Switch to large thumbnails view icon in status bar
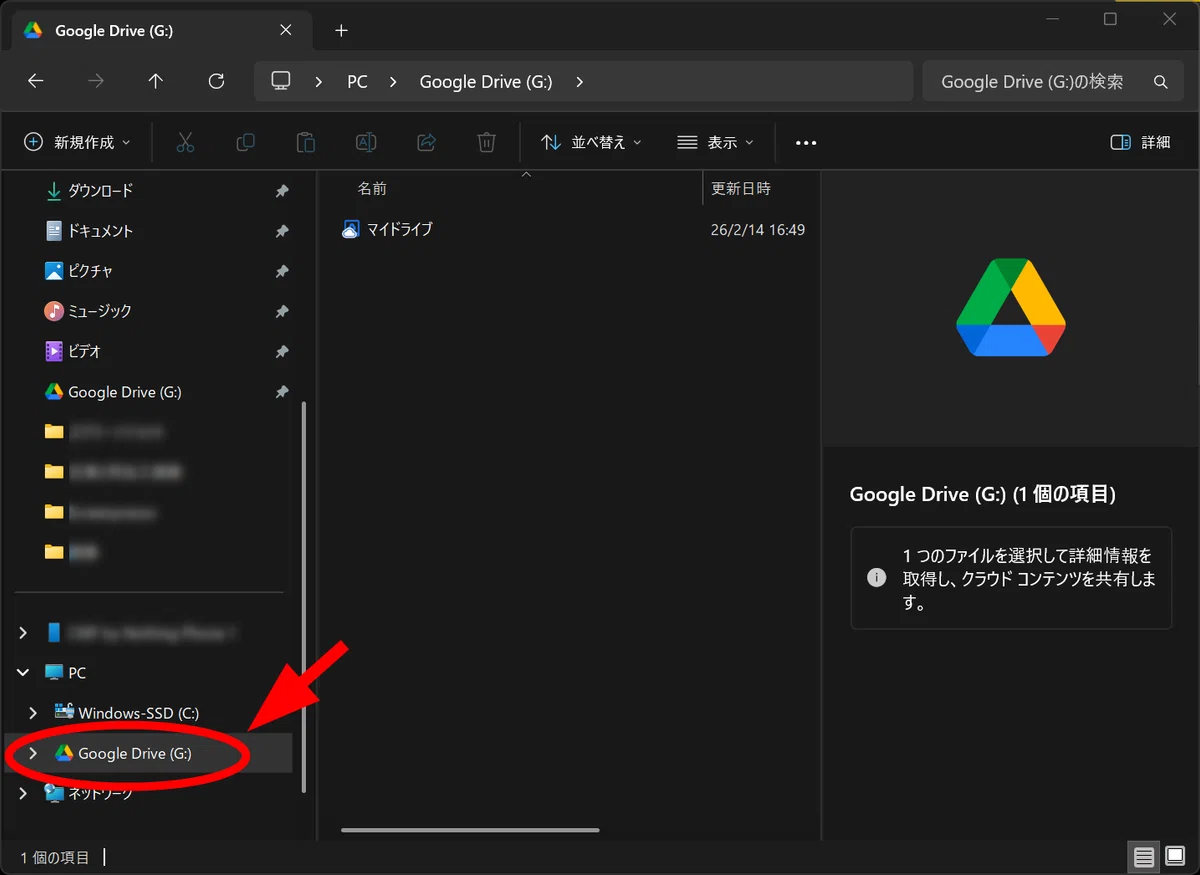This screenshot has width=1200, height=875. [x=1175, y=857]
